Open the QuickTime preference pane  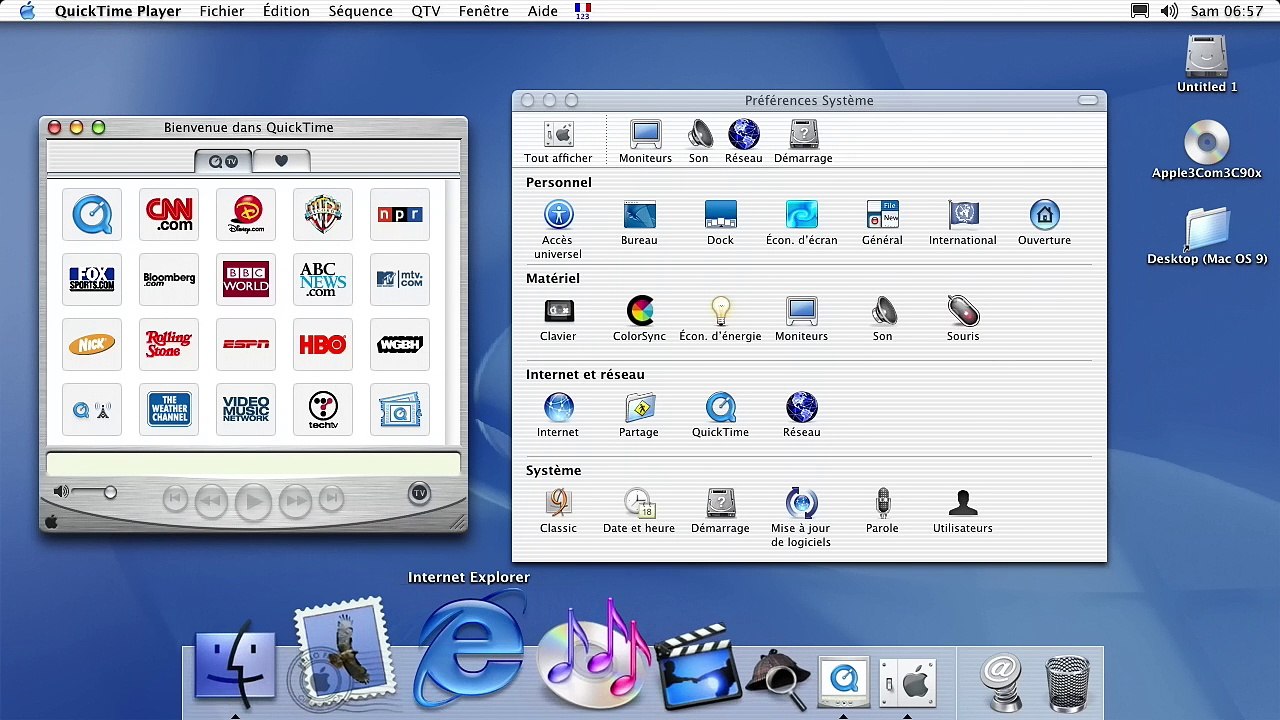720,414
